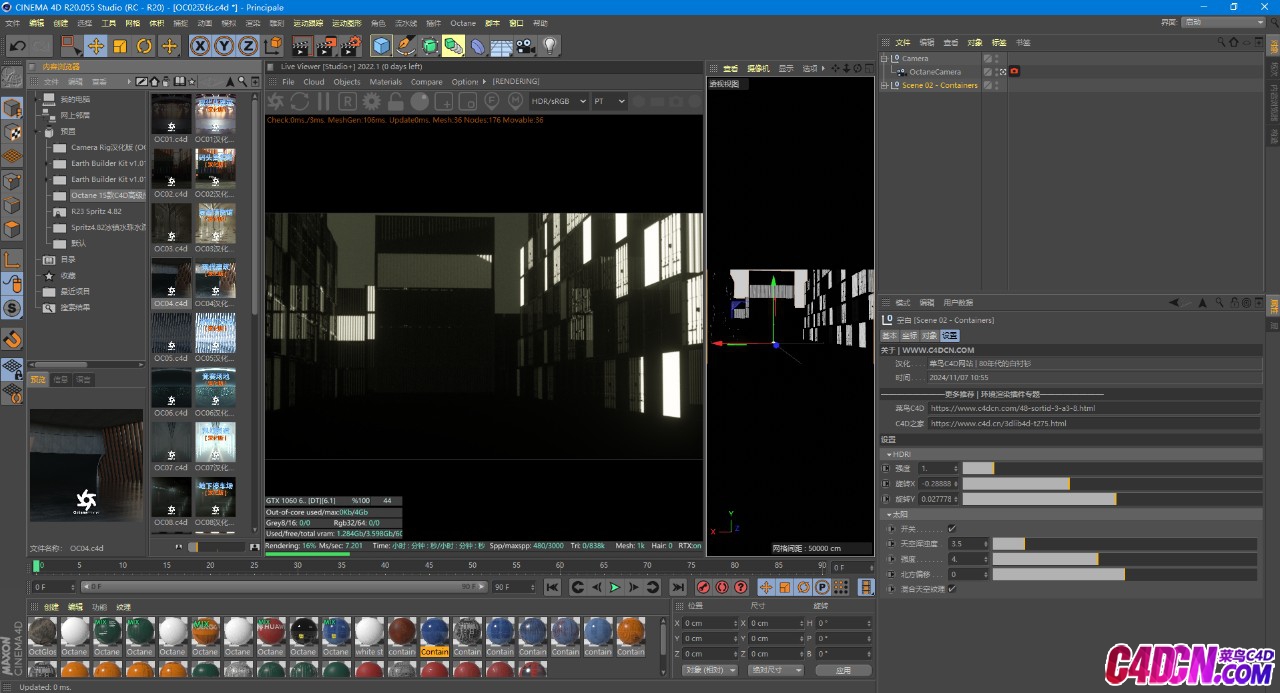Click the Light bulb icon
This screenshot has width=1280, height=693.
549,46
